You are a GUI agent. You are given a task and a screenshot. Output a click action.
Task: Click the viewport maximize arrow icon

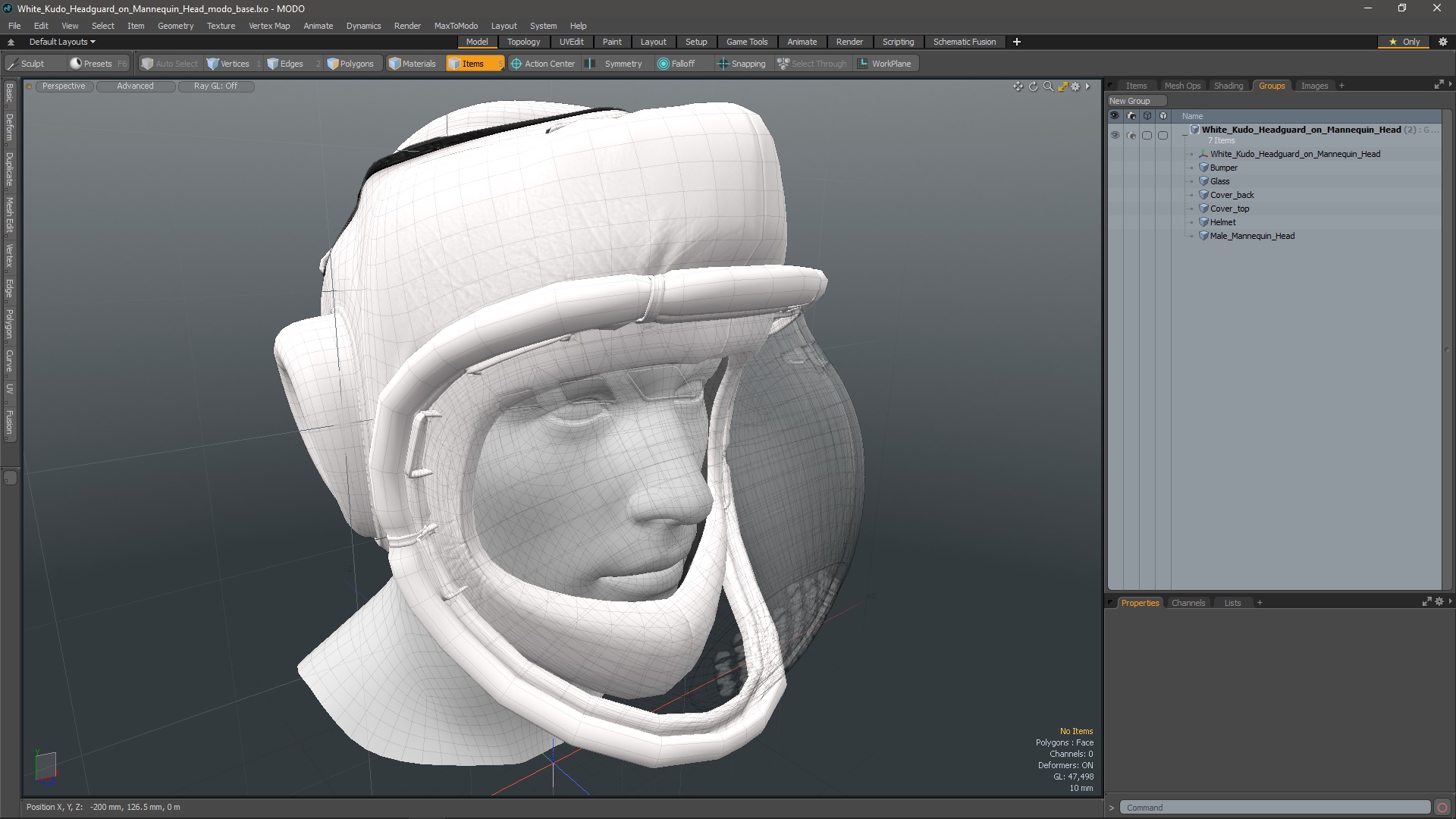(1062, 86)
